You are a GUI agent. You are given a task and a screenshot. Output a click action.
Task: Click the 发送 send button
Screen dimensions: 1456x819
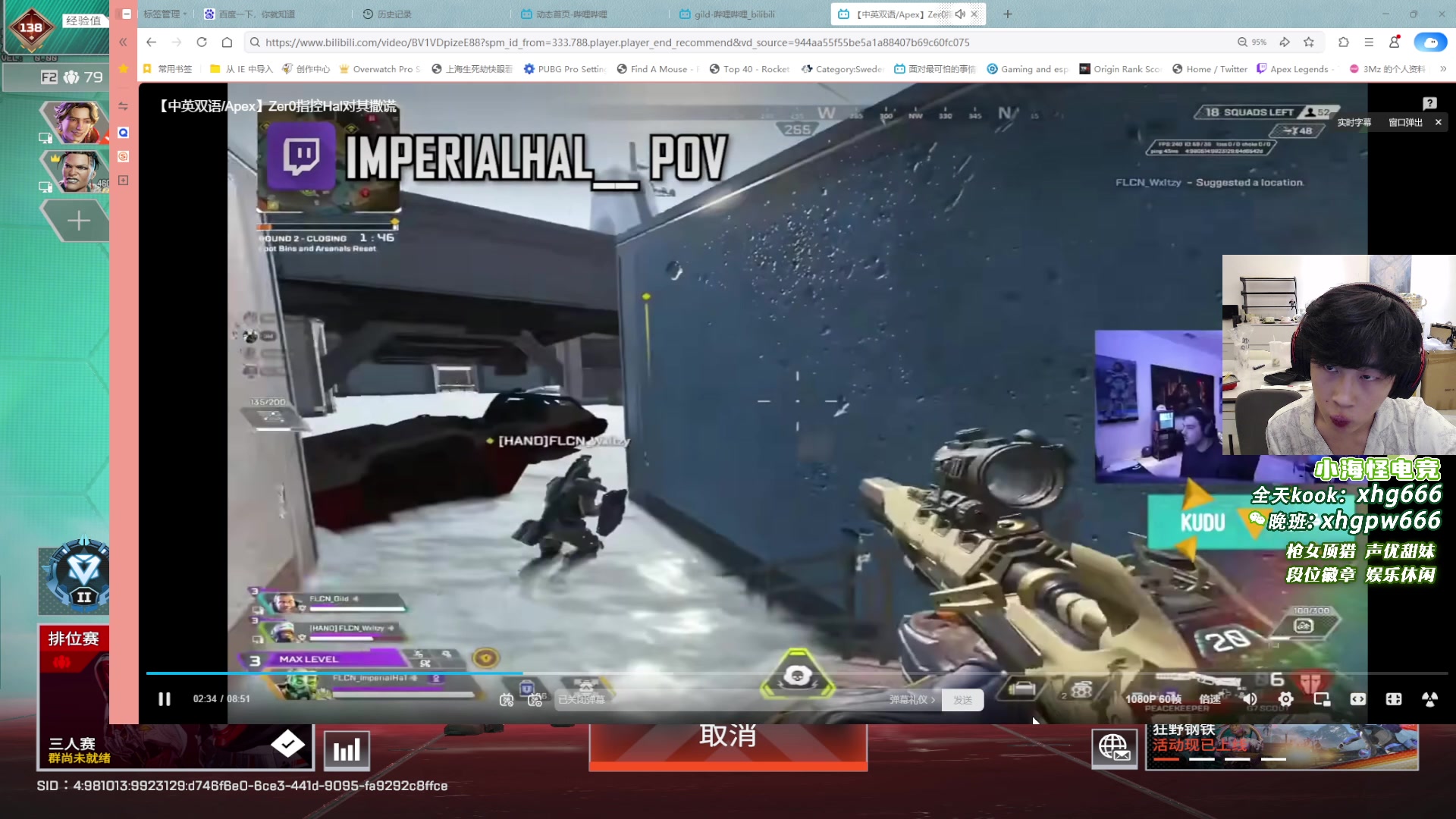coord(962,700)
